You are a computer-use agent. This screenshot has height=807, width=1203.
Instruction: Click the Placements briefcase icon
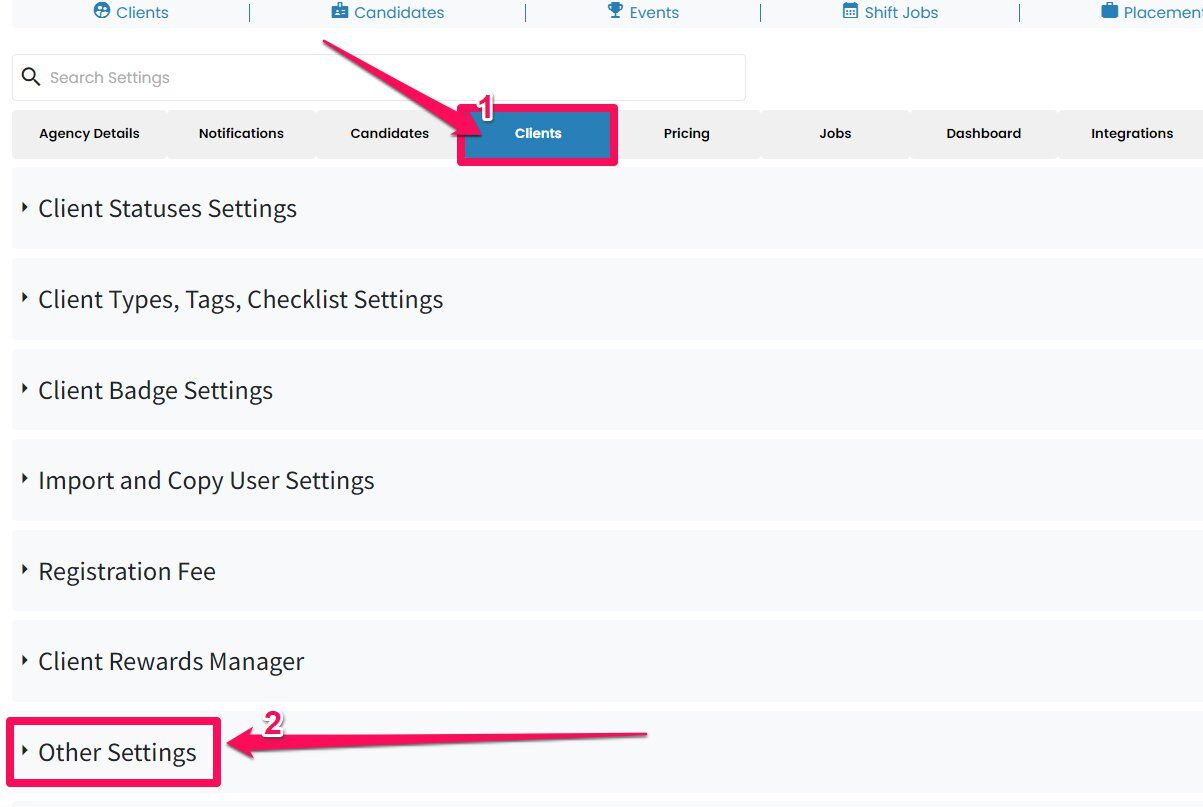pos(1109,11)
